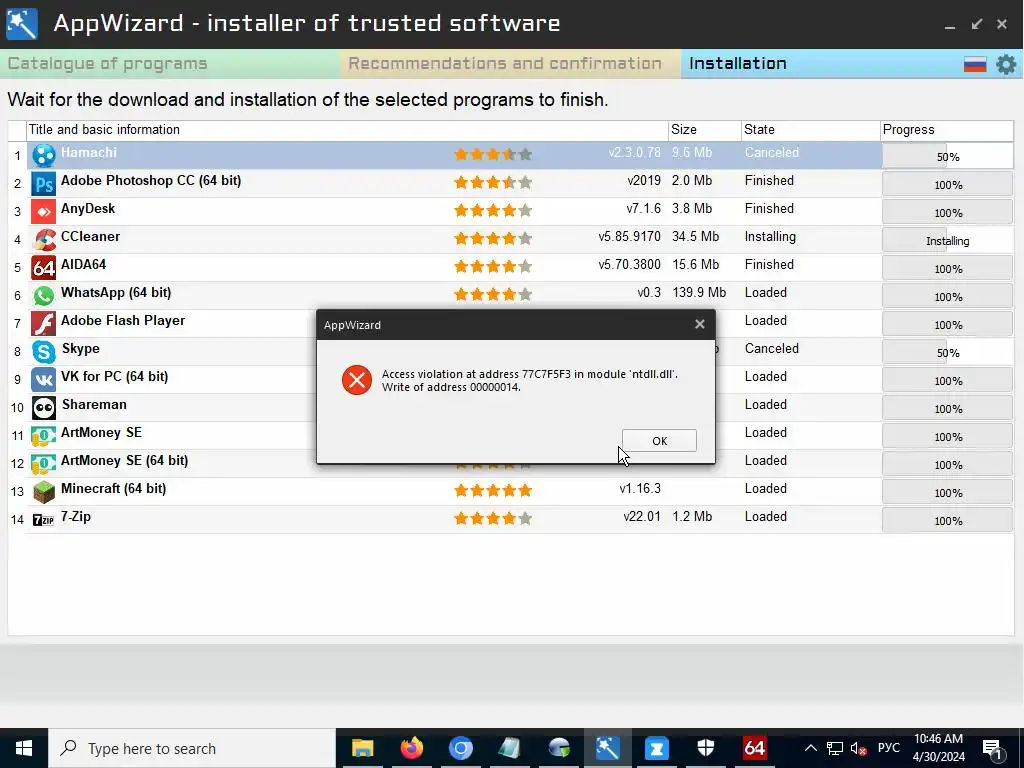
Task: Select the 7-Zip program name
Action: (76, 517)
